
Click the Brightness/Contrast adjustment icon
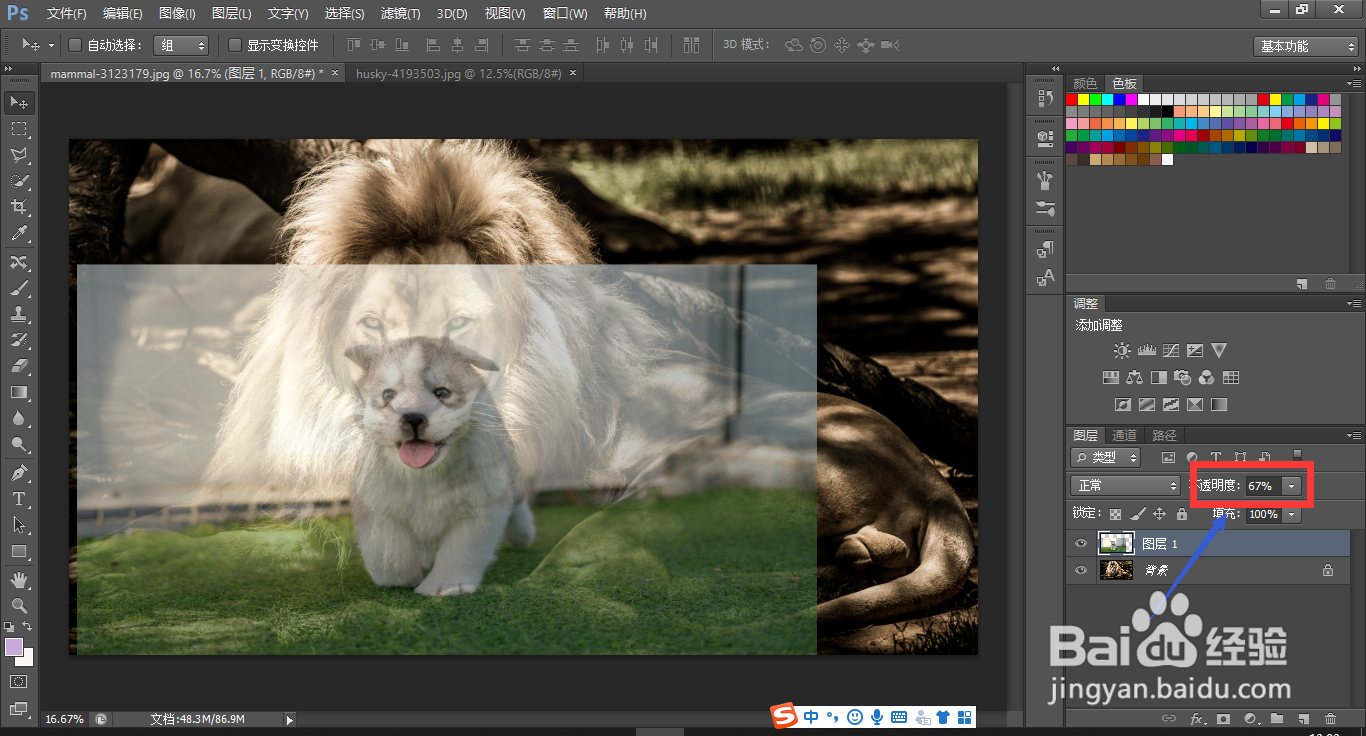pyautogui.click(x=1122, y=351)
